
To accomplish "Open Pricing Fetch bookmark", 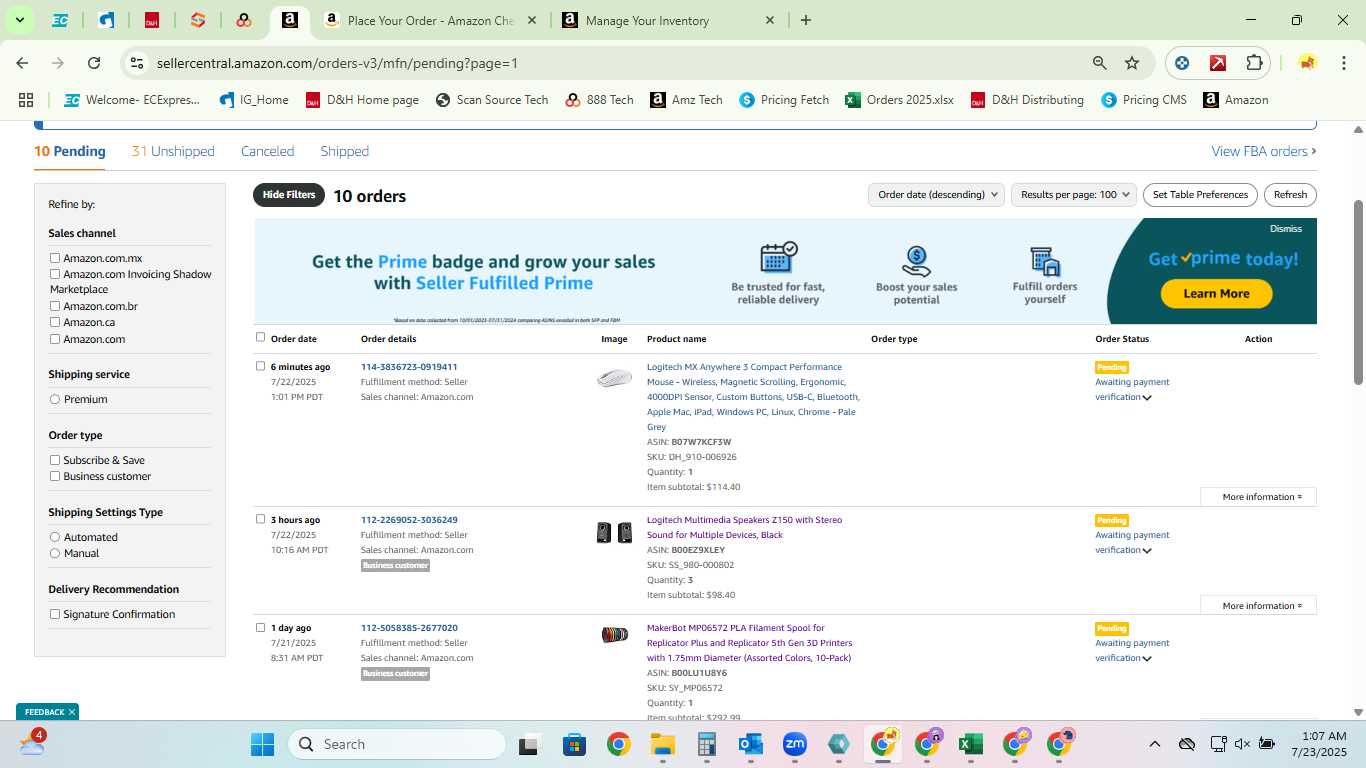I will pos(784,100).
